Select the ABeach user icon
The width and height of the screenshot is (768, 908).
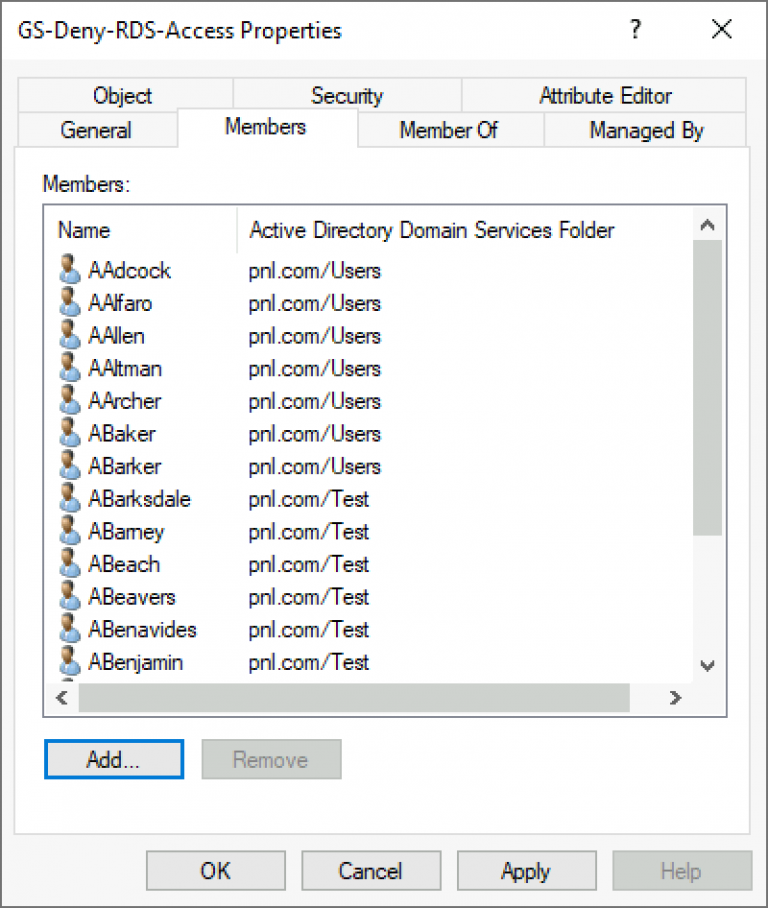click(69, 564)
